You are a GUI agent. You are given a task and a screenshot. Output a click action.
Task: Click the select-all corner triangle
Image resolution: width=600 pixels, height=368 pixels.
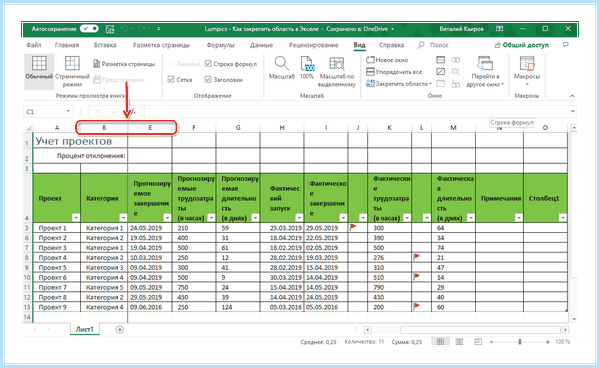click(28, 128)
